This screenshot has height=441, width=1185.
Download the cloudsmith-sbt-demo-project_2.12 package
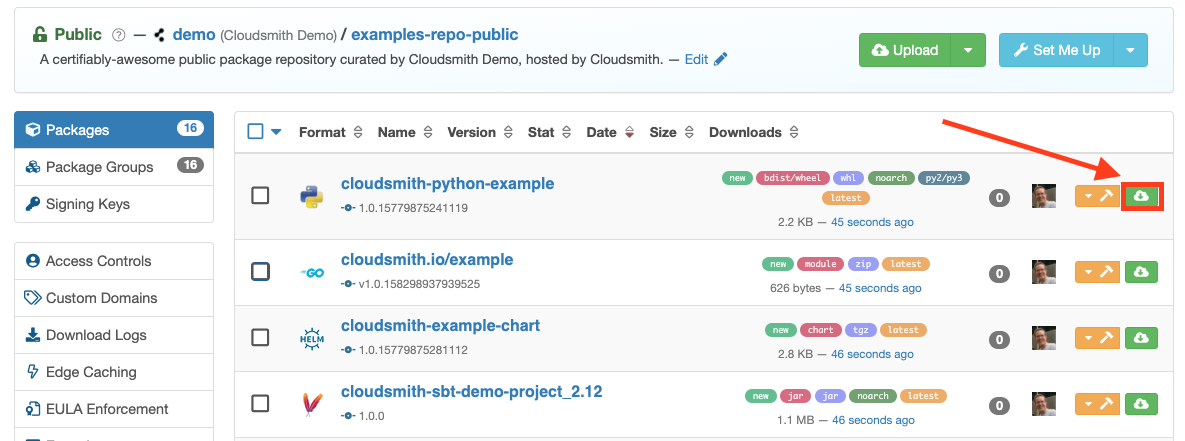1142,404
